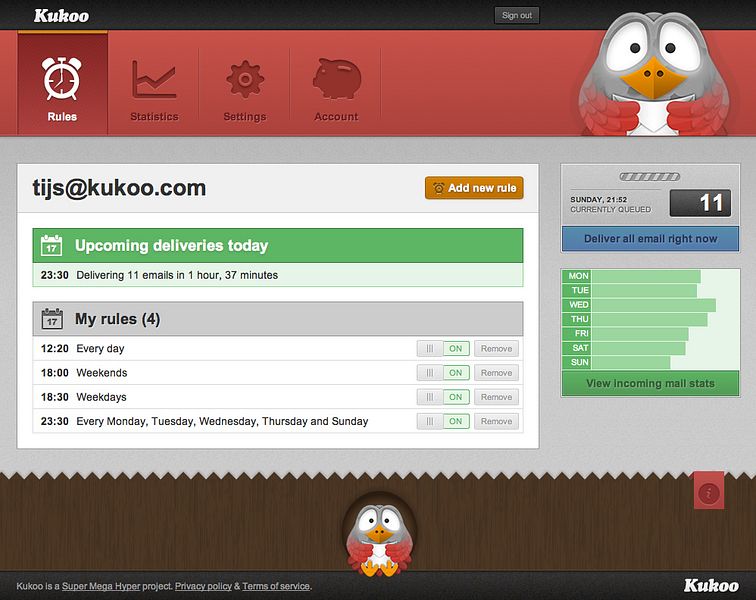This screenshot has width=756, height=600.
Task: Click Add new rule button
Action: [x=474, y=188]
